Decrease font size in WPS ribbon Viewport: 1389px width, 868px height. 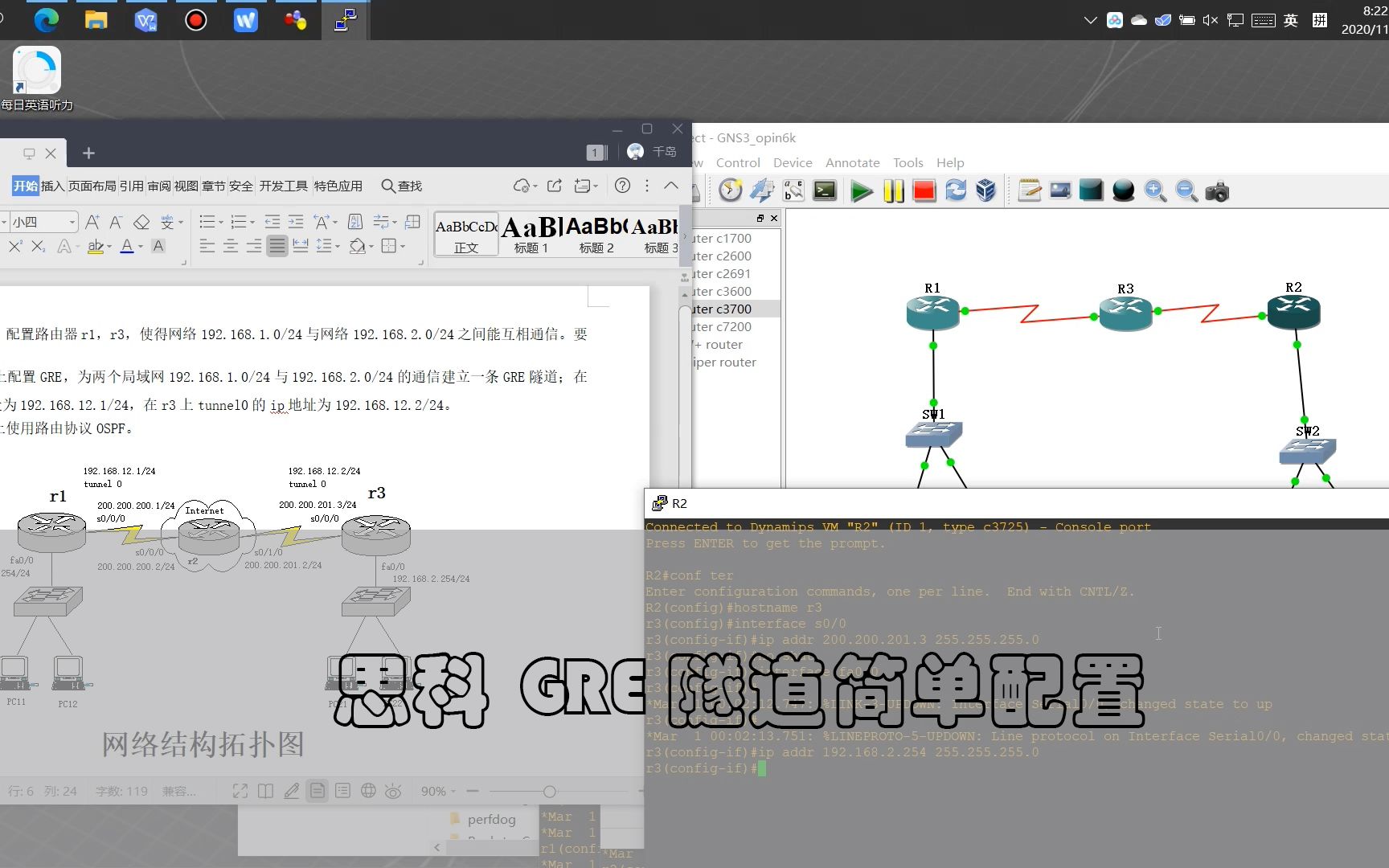[116, 222]
